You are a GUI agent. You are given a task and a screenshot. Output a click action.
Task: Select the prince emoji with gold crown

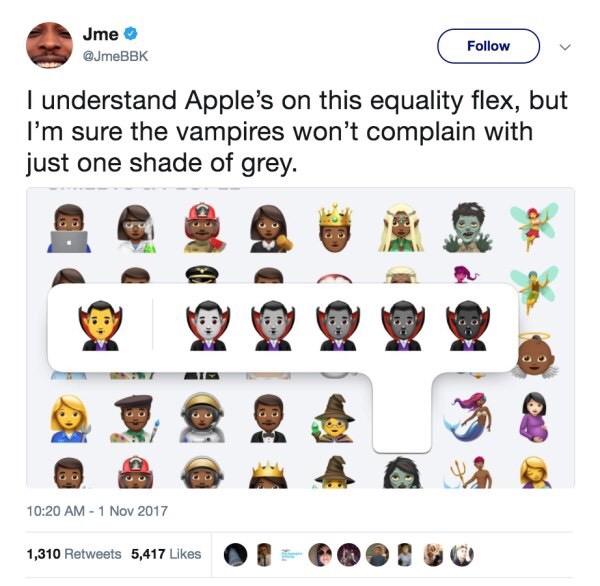coord(335,227)
